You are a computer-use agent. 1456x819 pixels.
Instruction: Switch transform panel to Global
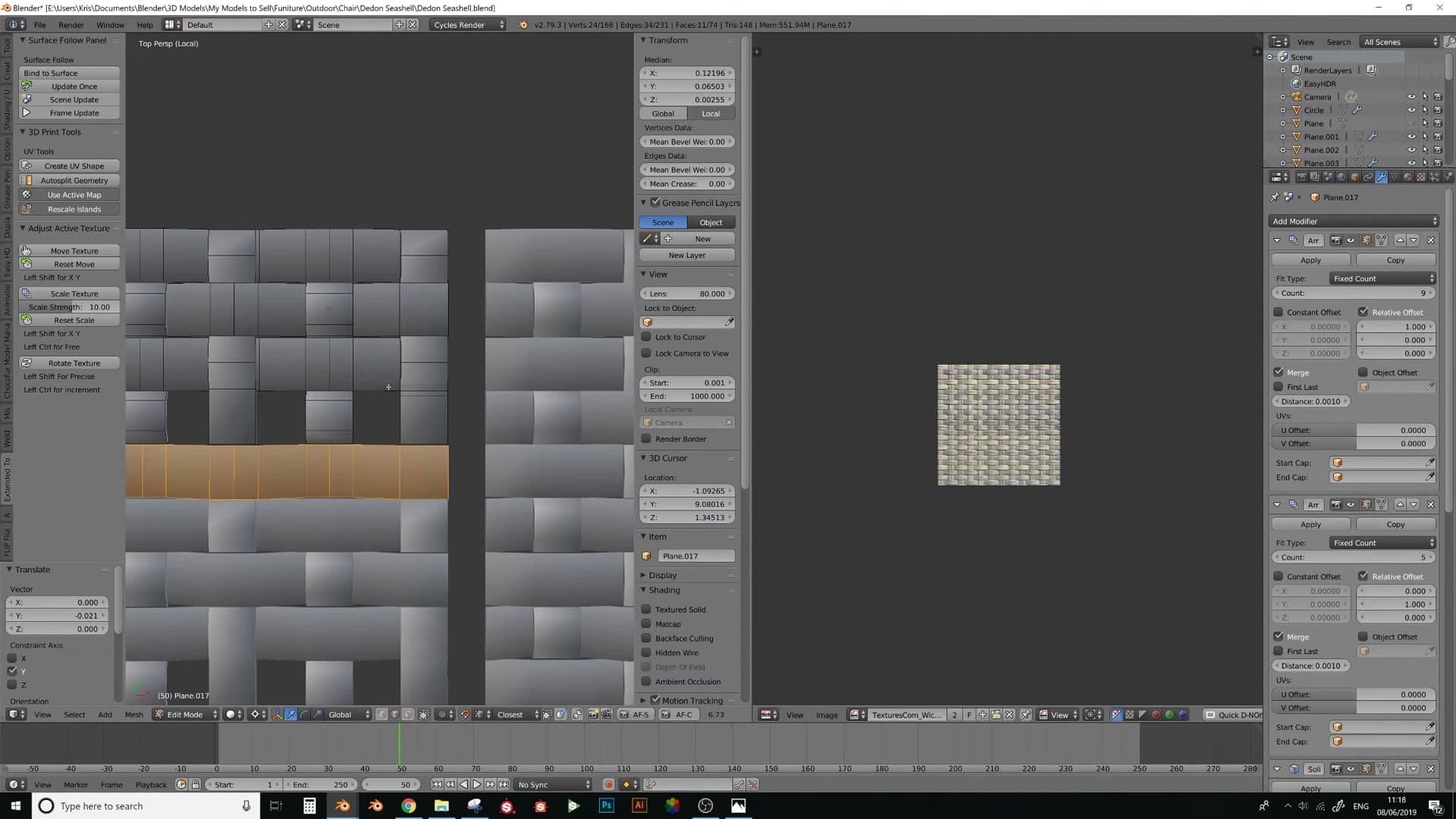pyautogui.click(x=663, y=114)
